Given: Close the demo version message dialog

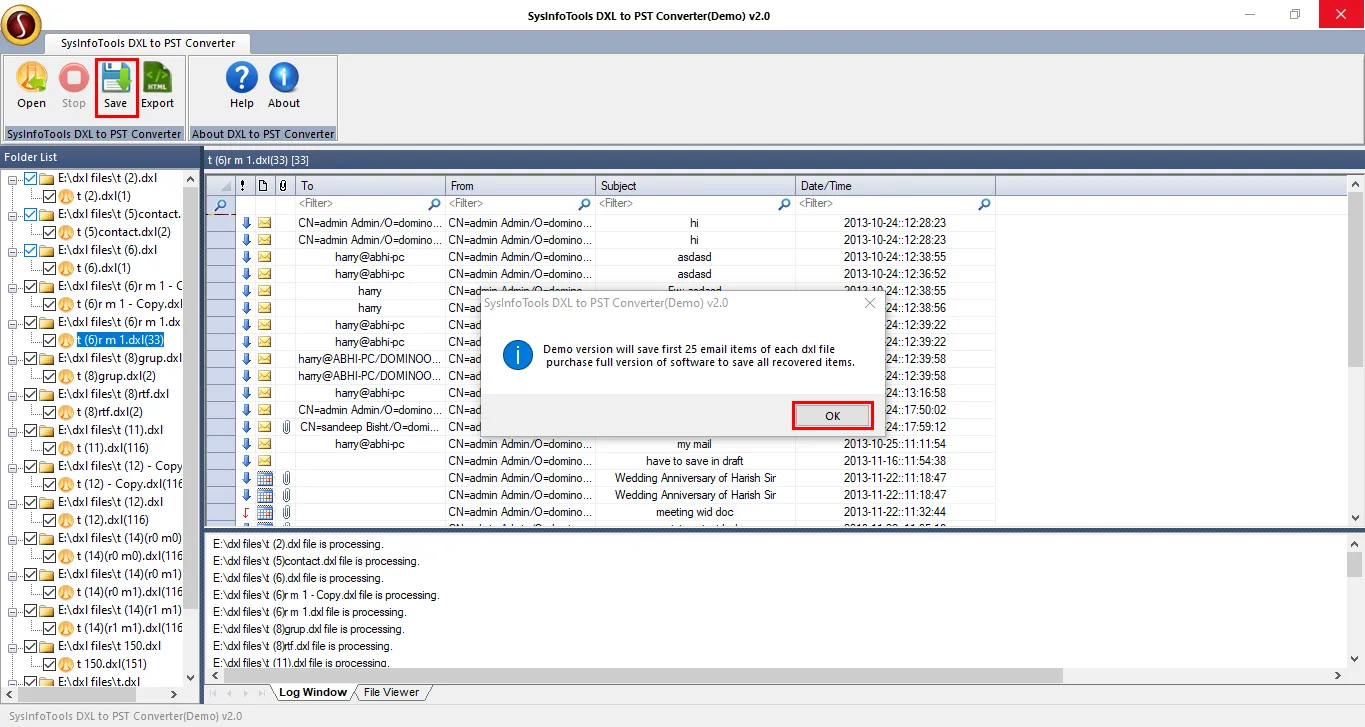Looking at the screenshot, I should [x=869, y=303].
